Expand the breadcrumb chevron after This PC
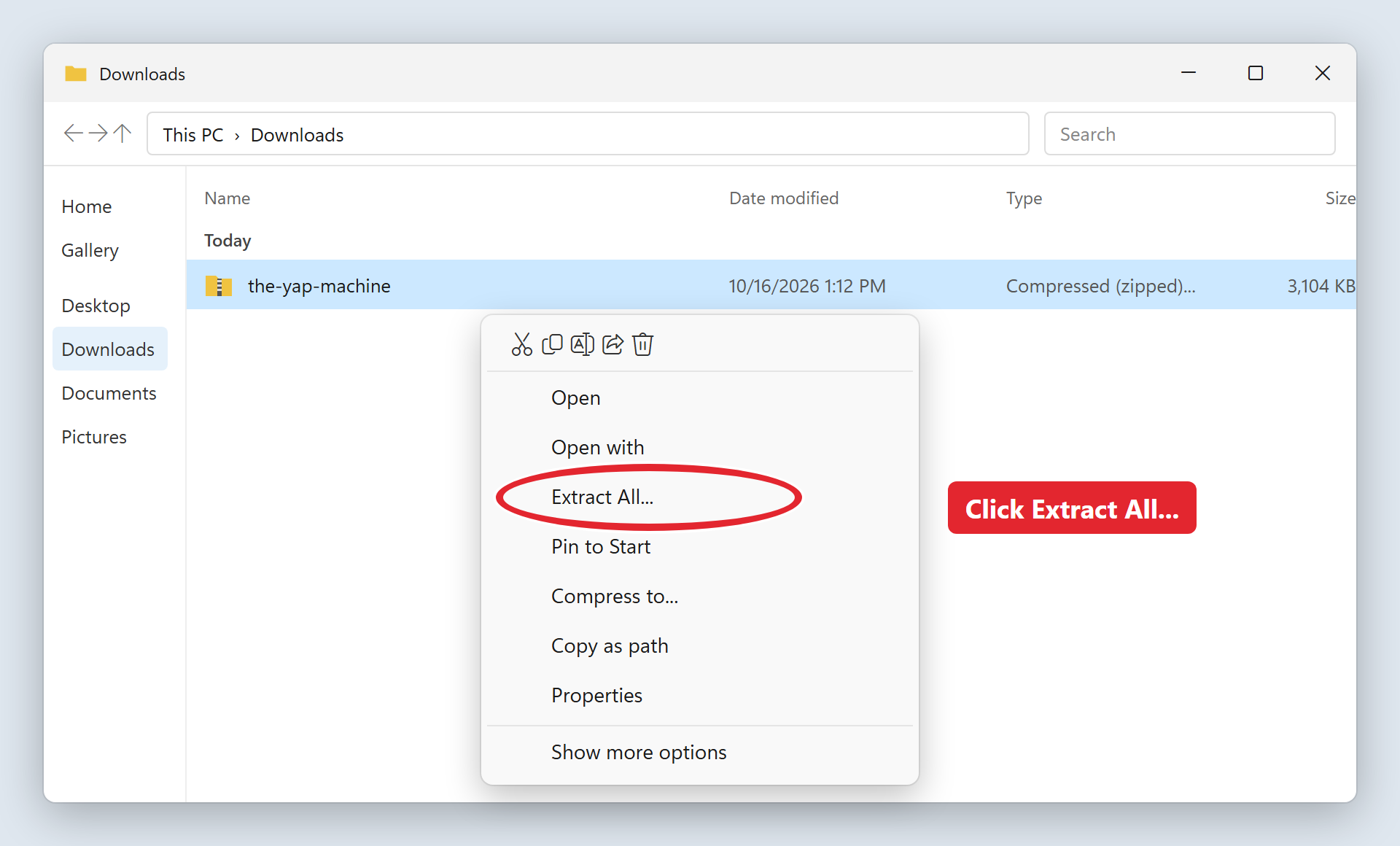 tap(237, 136)
